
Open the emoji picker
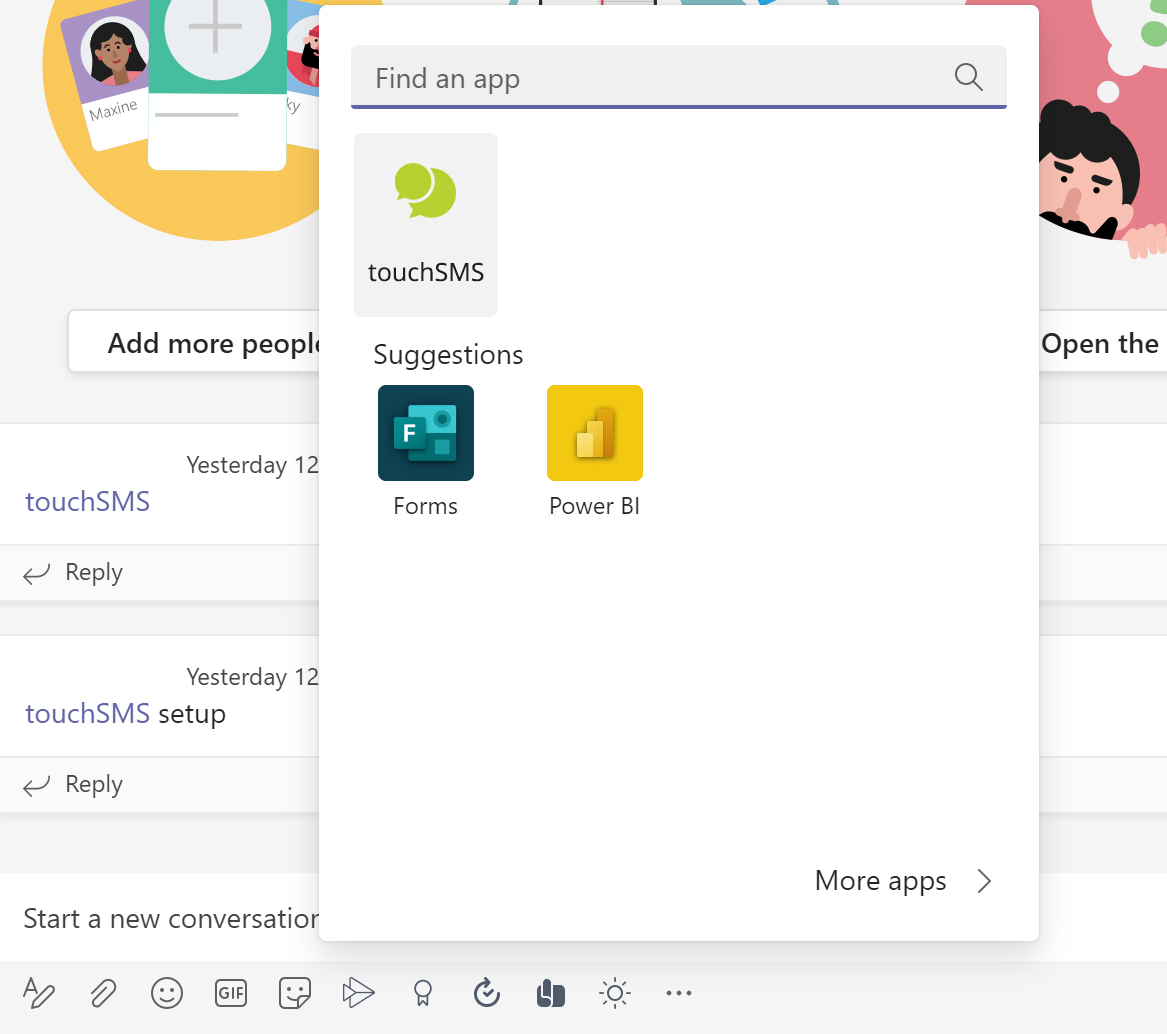point(167,993)
